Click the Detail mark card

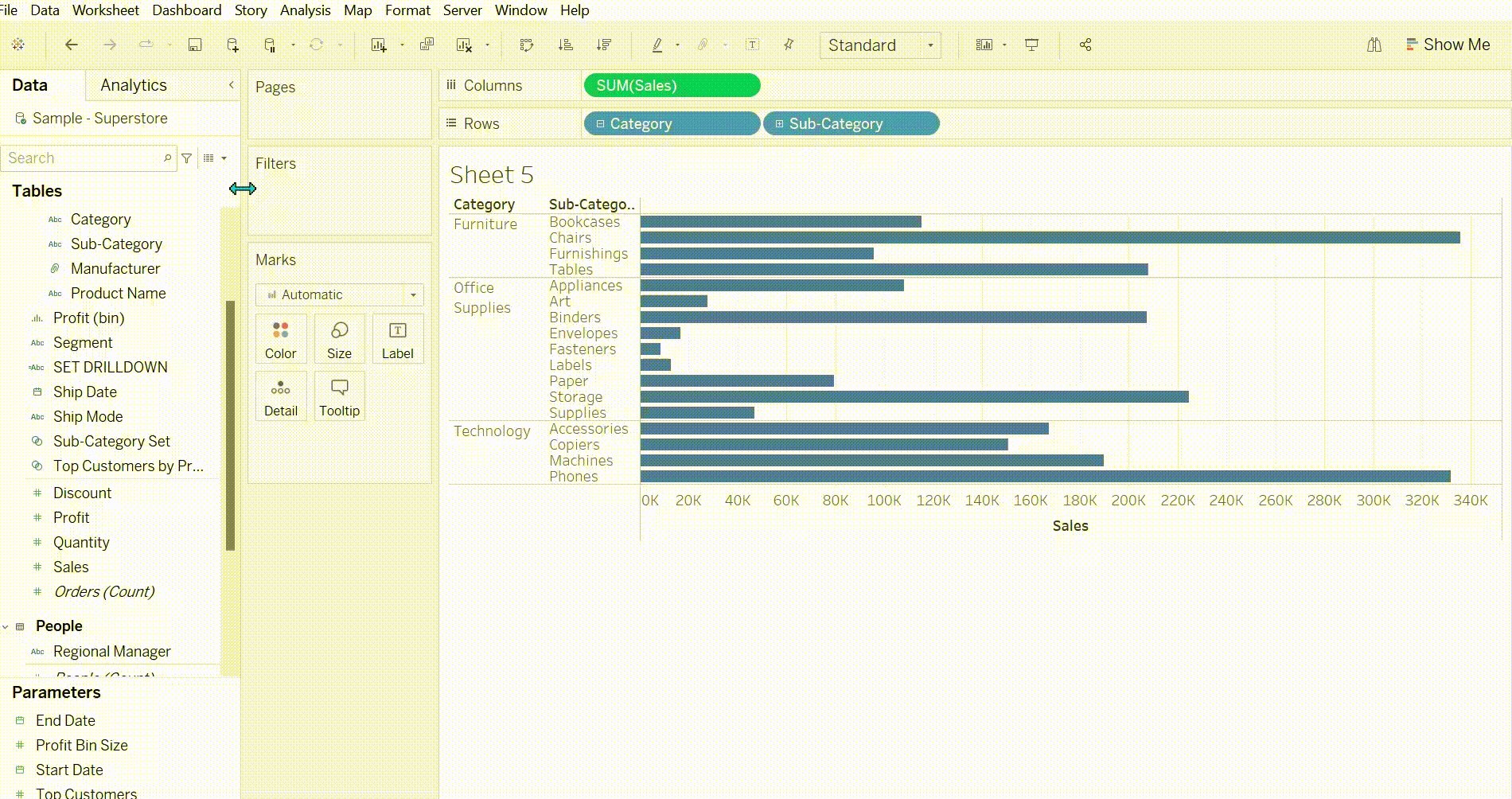point(281,396)
